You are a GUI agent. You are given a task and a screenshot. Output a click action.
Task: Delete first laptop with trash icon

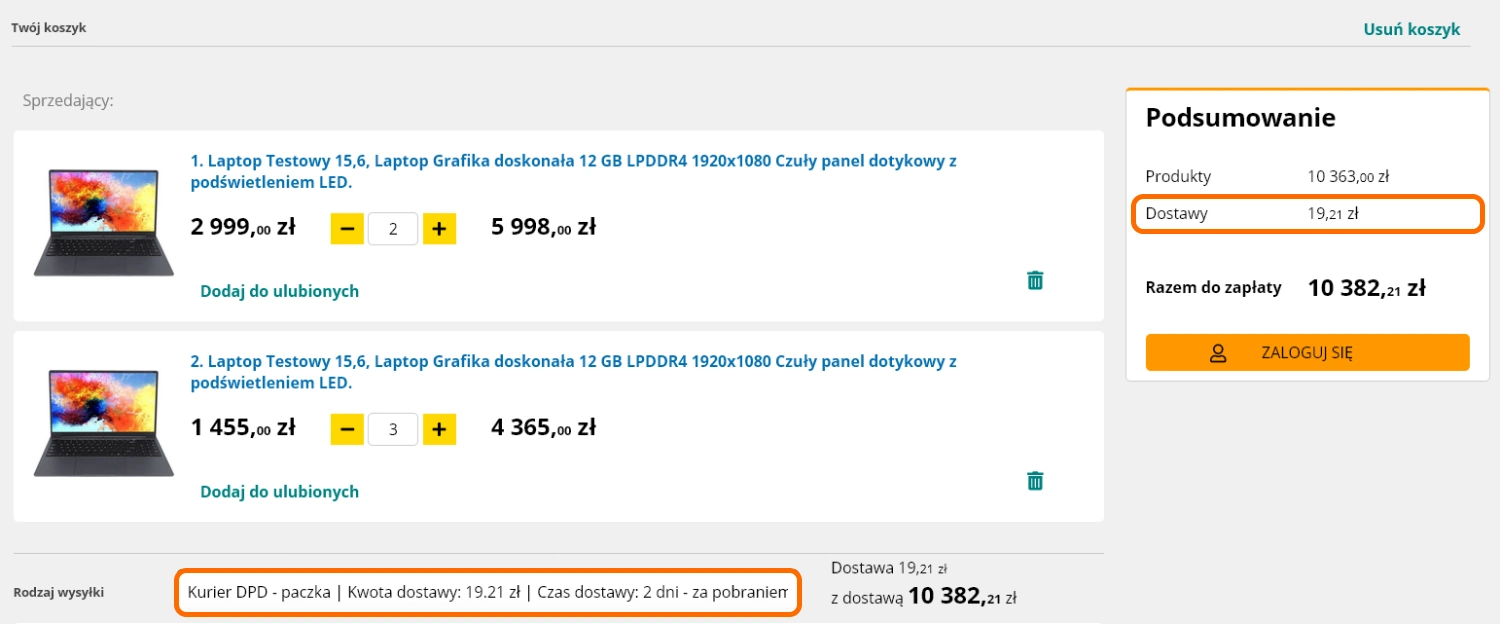1035,281
